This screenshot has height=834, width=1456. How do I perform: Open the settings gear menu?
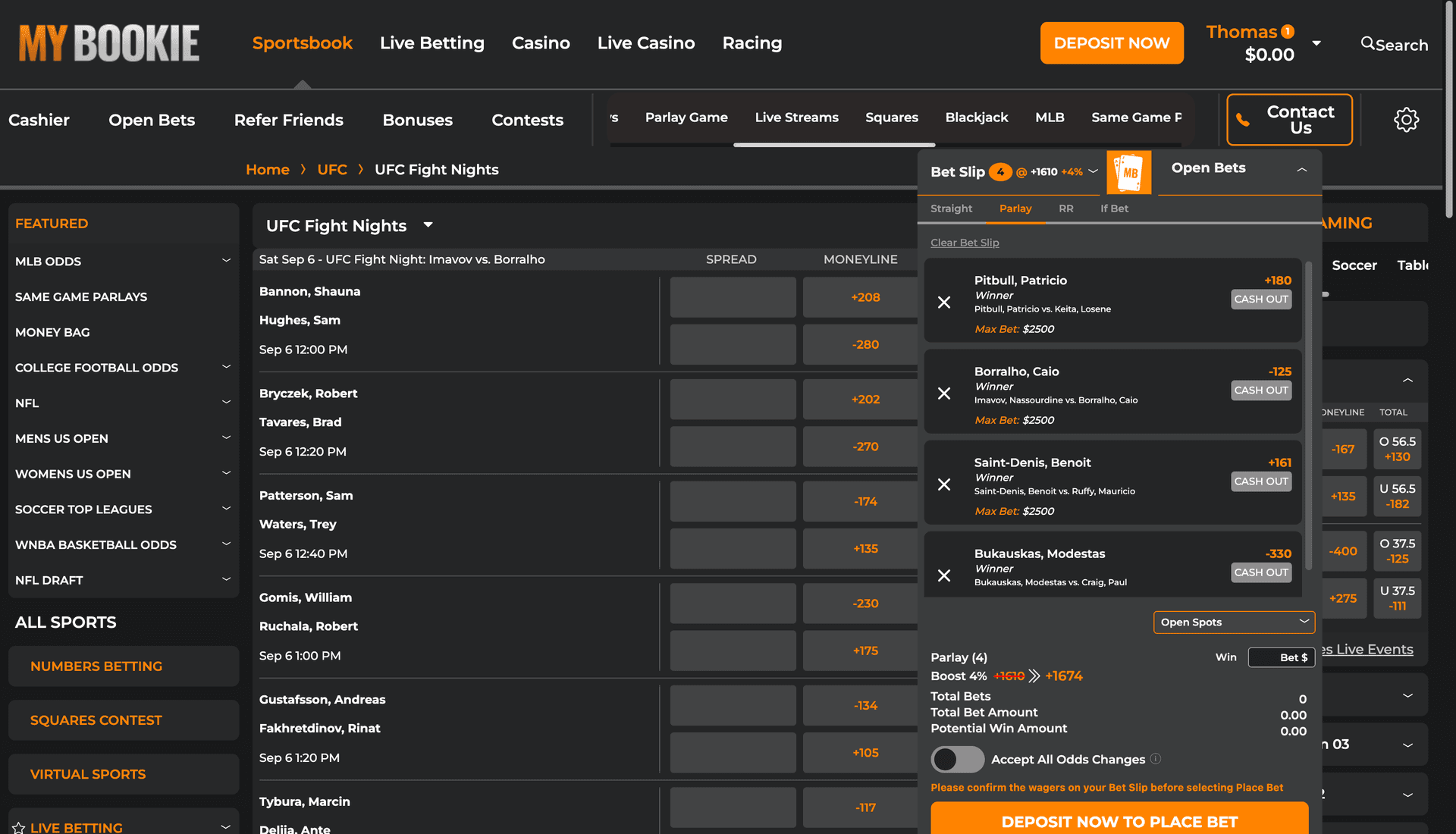pos(1407,119)
